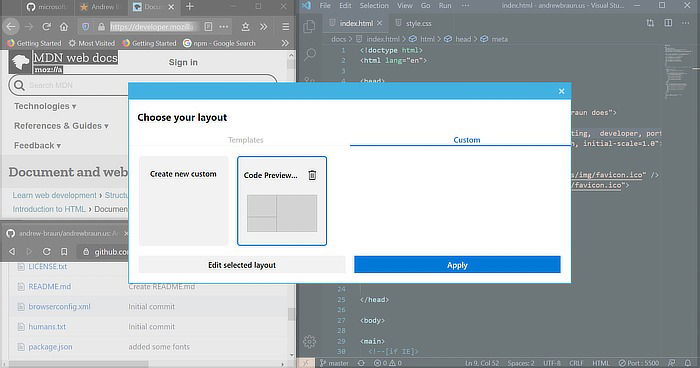Open VS Code manage gear icon

[309, 342]
